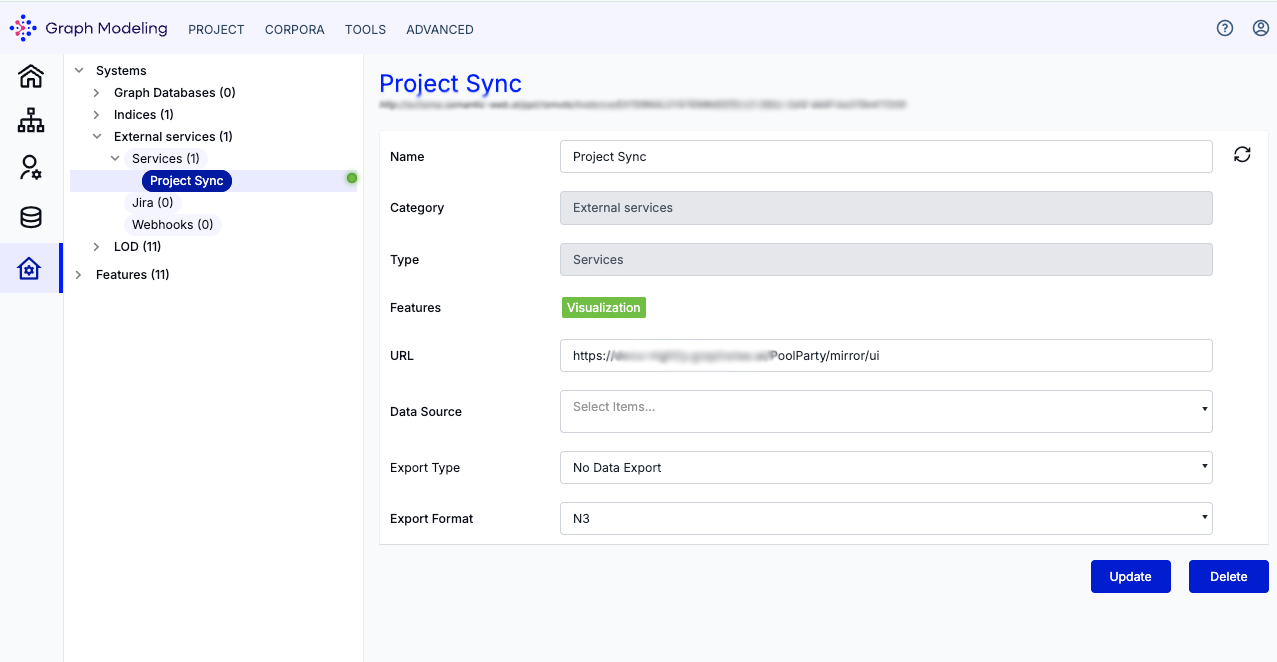Open the PROJECT menu

pos(216,30)
